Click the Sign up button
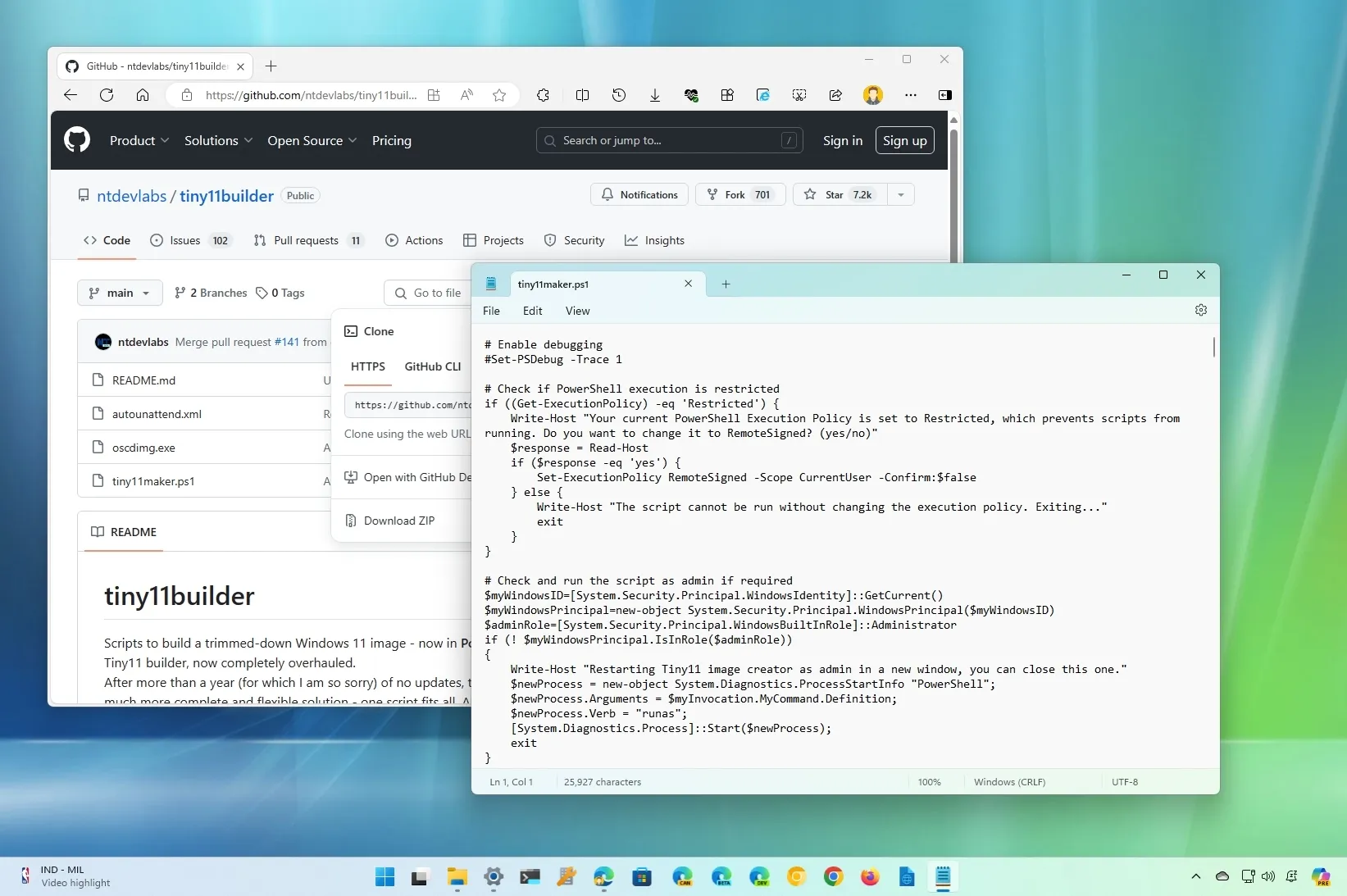The height and width of the screenshot is (896, 1347). point(905,140)
